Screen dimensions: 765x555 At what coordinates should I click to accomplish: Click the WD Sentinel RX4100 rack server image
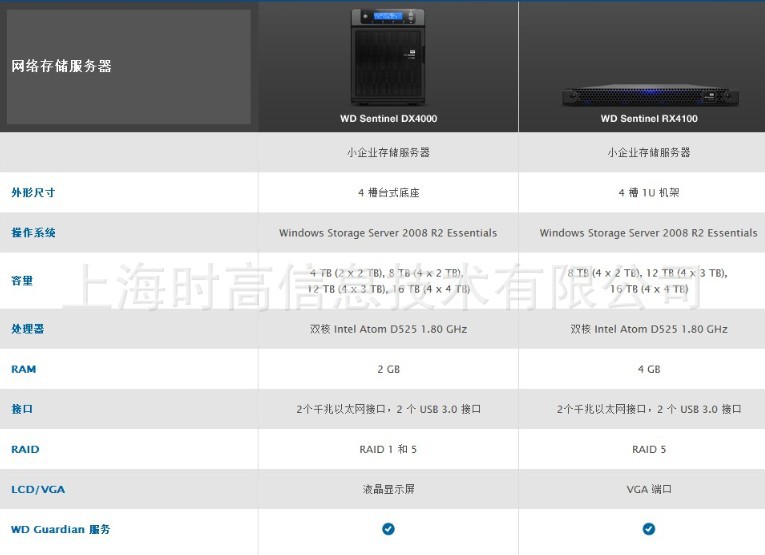pyautogui.click(x=649, y=95)
